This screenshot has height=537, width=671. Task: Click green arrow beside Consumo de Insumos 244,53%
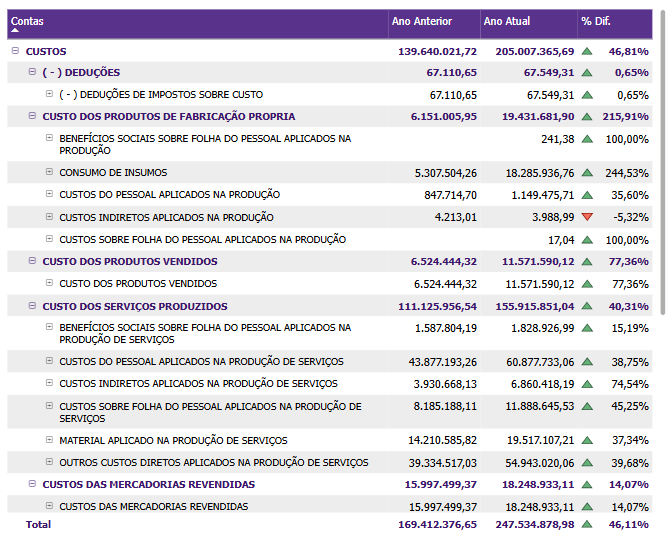coord(587,173)
